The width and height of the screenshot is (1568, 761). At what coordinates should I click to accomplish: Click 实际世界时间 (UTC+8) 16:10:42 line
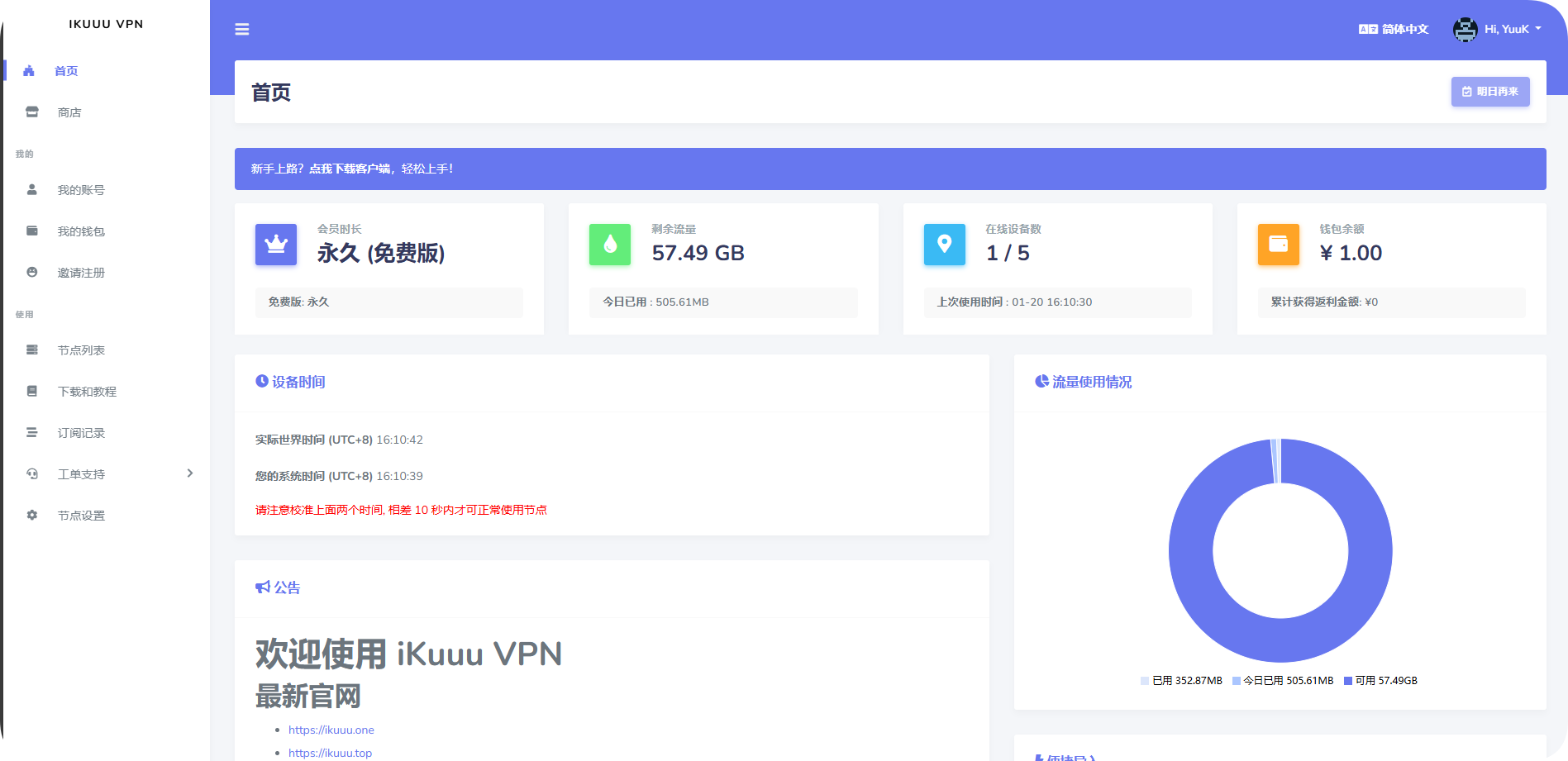339,440
